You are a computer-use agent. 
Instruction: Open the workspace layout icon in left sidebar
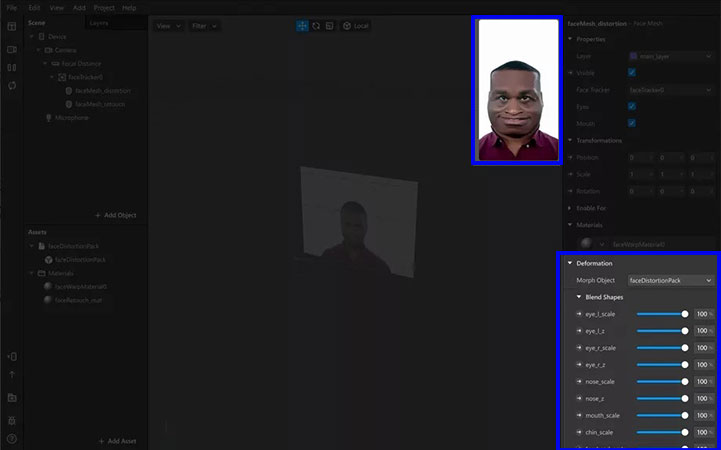coord(12,27)
